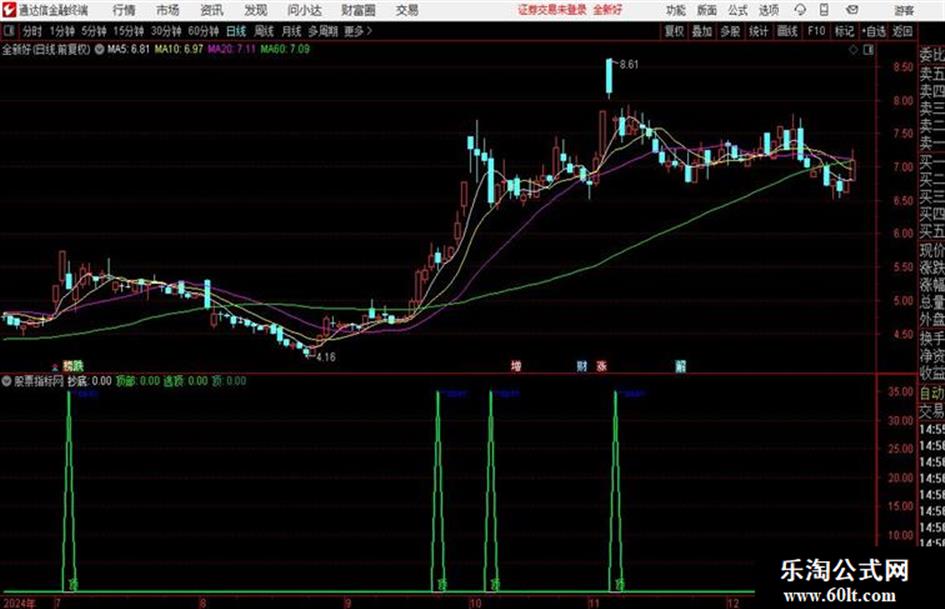The height and width of the screenshot is (609, 945).
Task: Click the MA5: 6.81 value
Action: click(128, 49)
